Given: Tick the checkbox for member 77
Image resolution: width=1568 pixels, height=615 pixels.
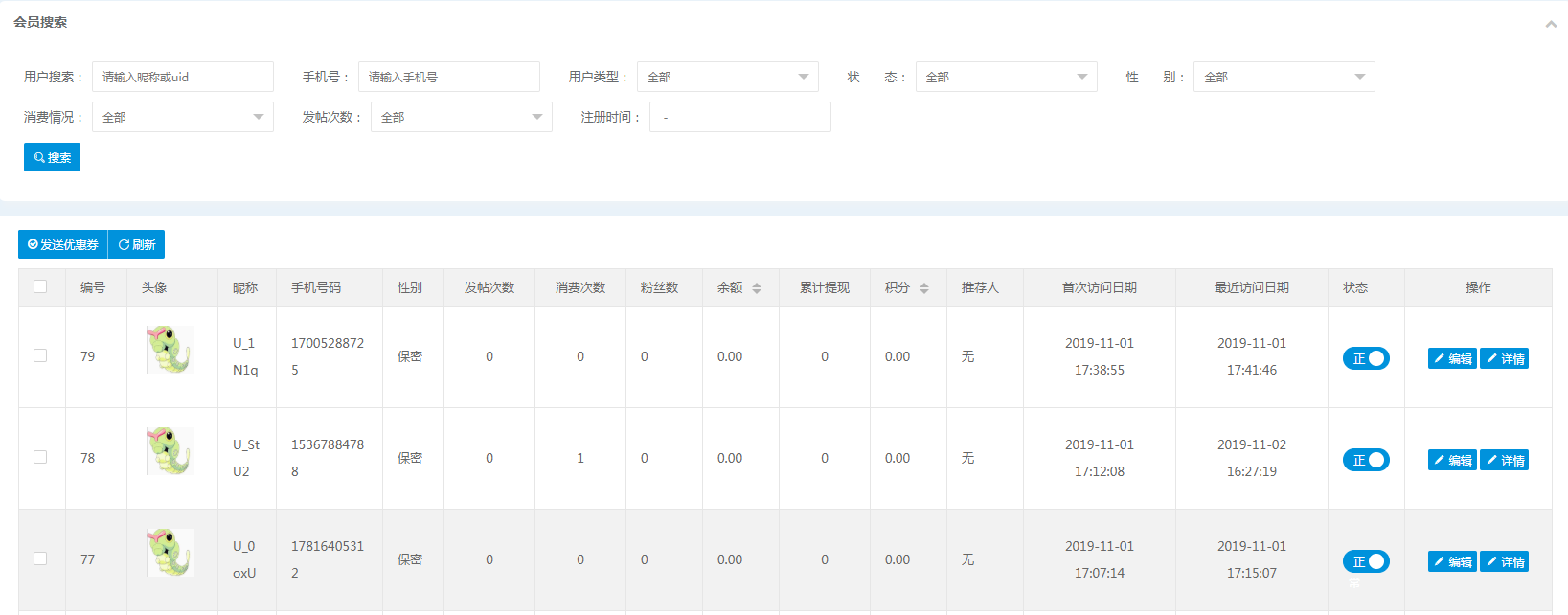Looking at the screenshot, I should click(40, 558).
